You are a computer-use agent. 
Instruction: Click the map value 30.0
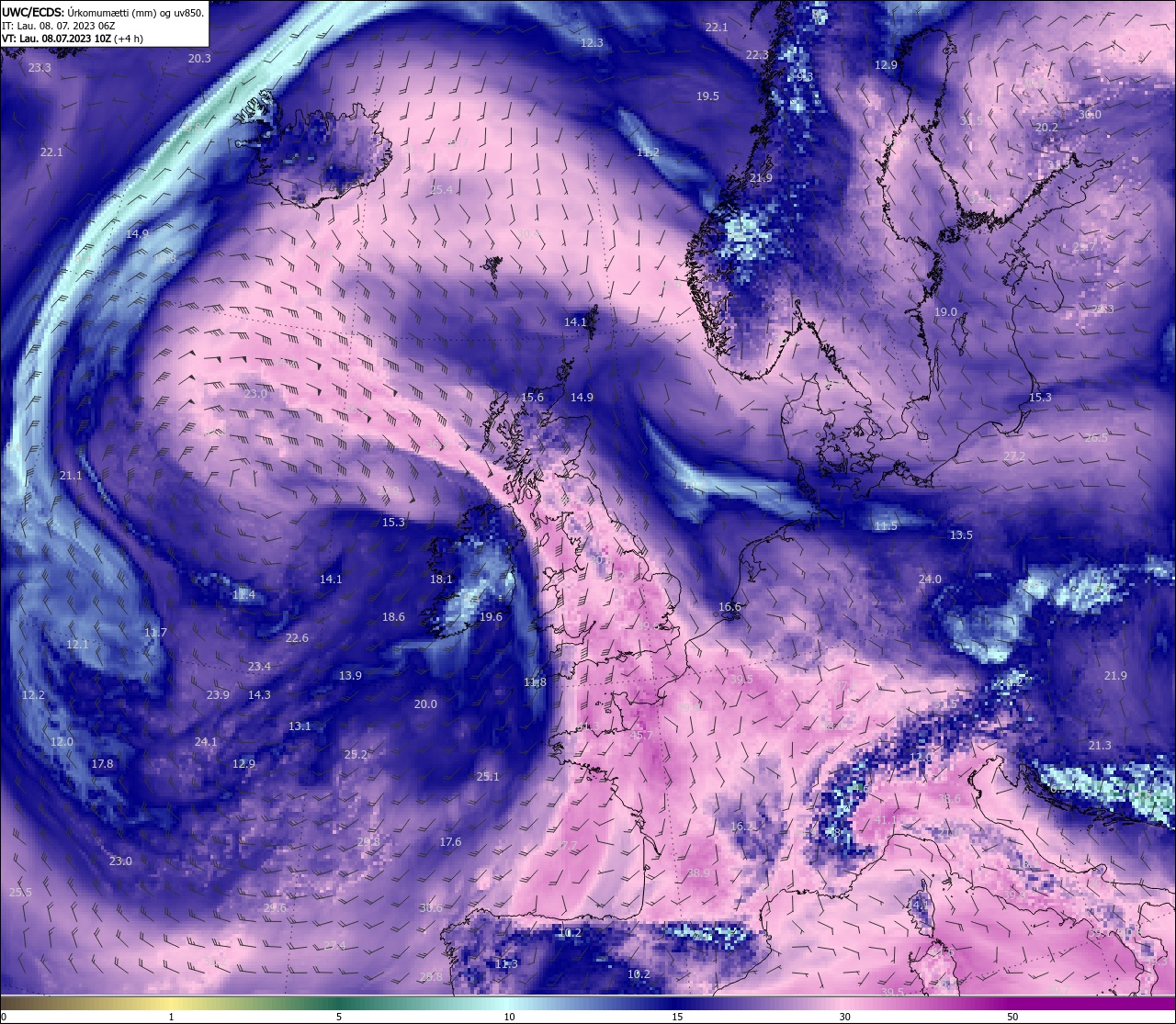click(1090, 115)
